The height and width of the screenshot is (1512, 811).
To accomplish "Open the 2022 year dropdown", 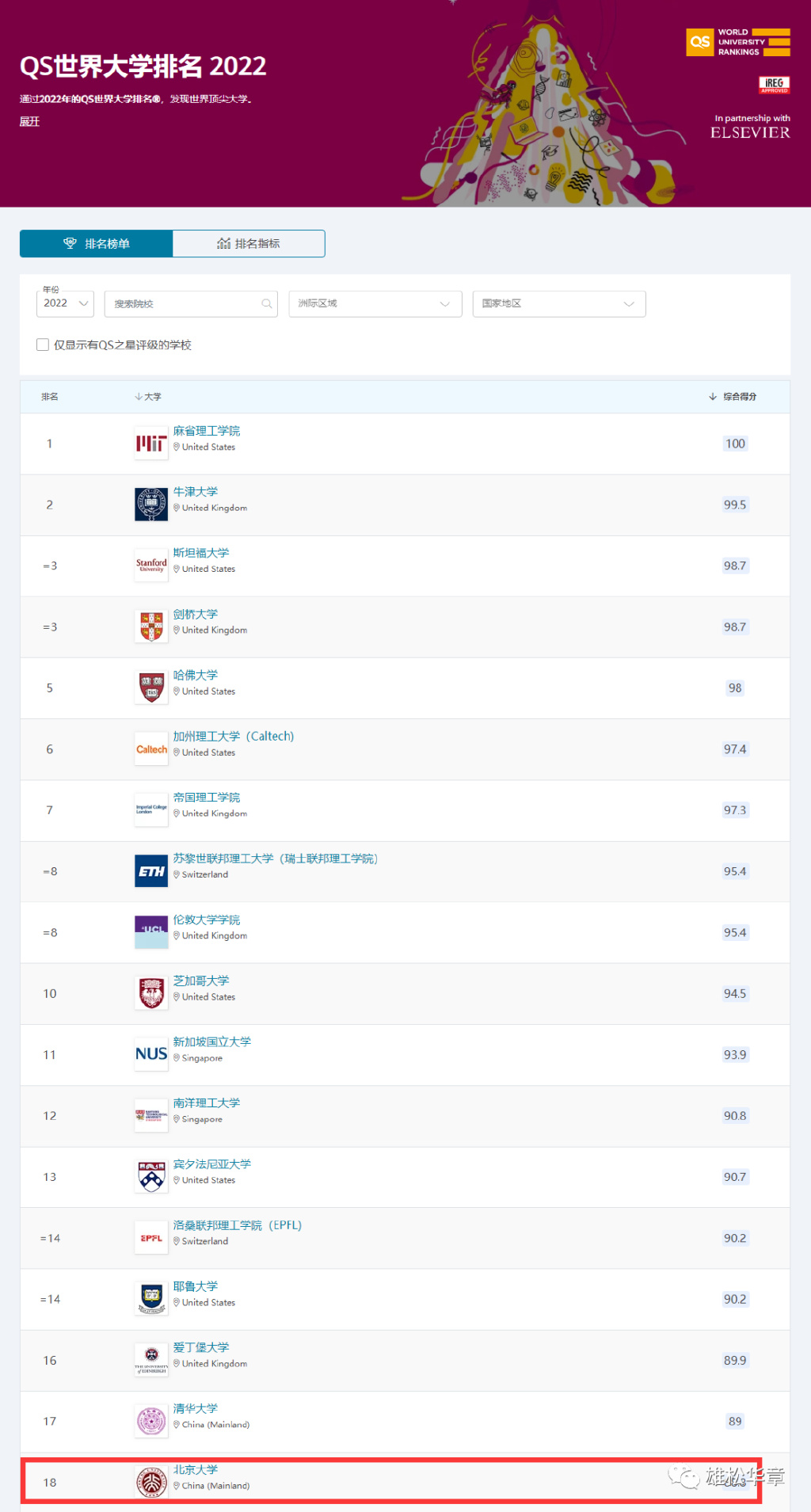I will pos(65,304).
